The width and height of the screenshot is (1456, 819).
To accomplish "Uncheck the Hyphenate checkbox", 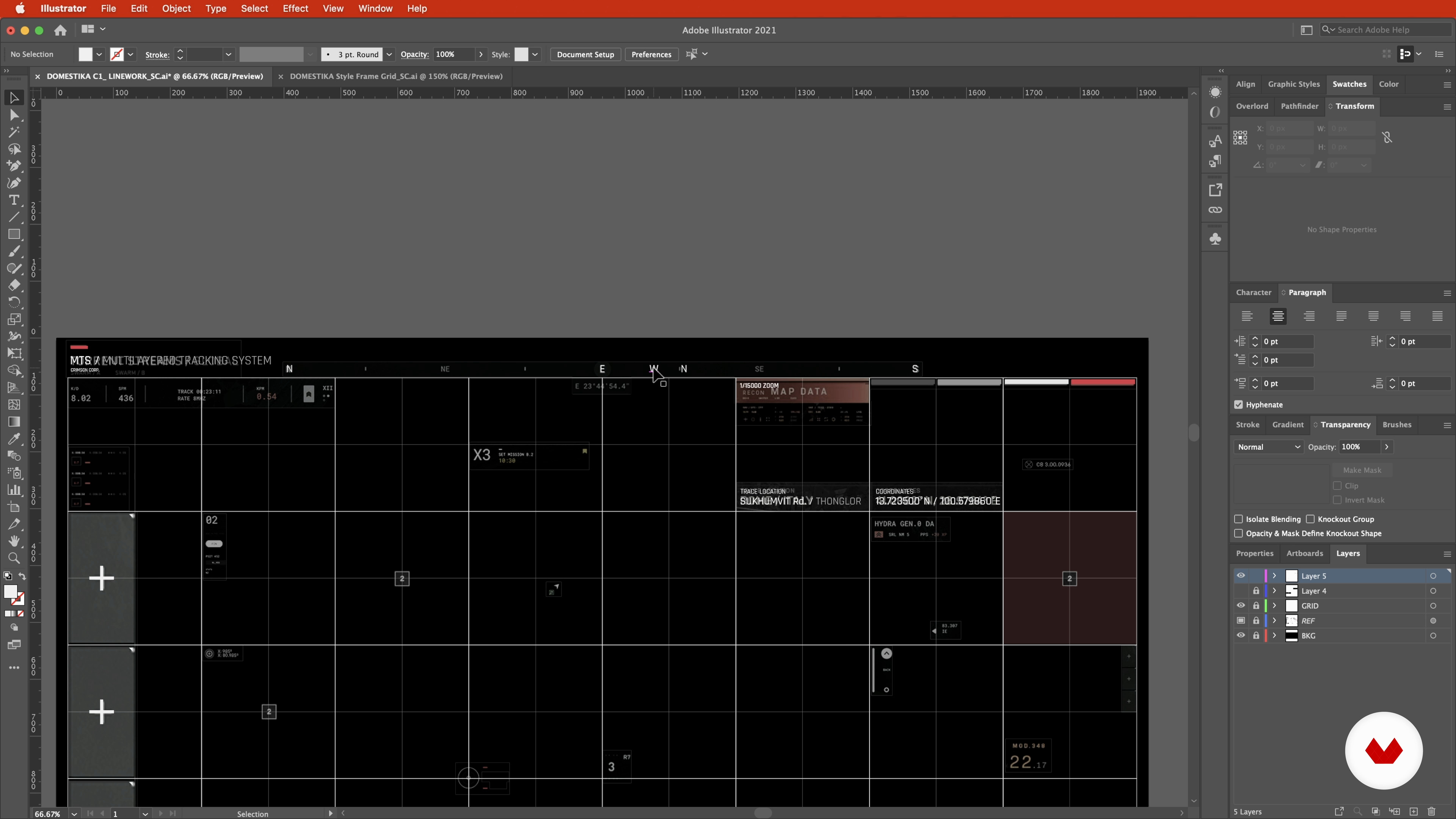I will pyautogui.click(x=1238, y=405).
